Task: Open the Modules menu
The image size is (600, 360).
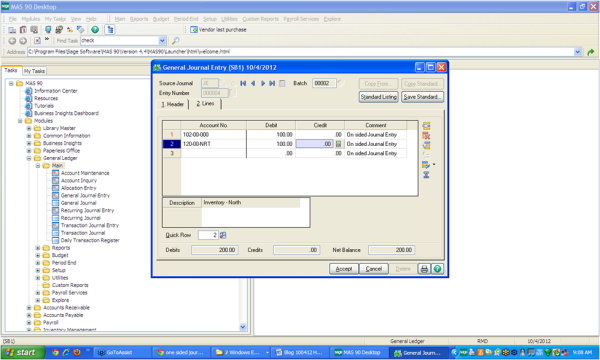Action: pyautogui.click(x=31, y=19)
